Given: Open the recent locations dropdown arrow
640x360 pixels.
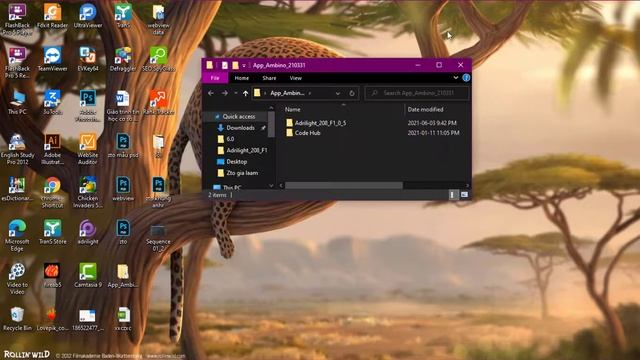Looking at the screenshot, I should (236, 93).
